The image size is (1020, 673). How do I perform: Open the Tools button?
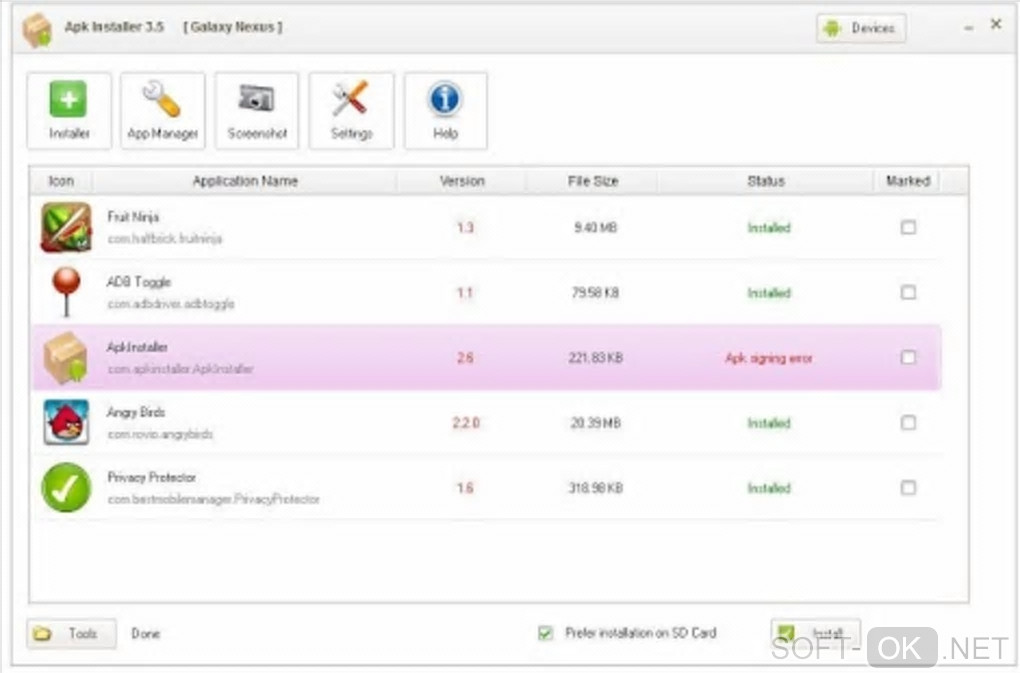[x=72, y=633]
